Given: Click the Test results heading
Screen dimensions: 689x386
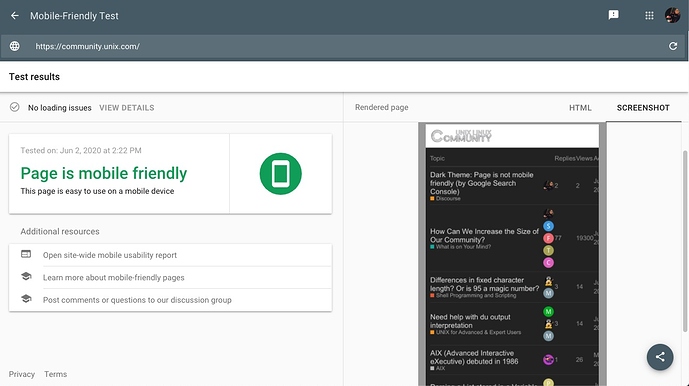Looking at the screenshot, I should 34,76.
